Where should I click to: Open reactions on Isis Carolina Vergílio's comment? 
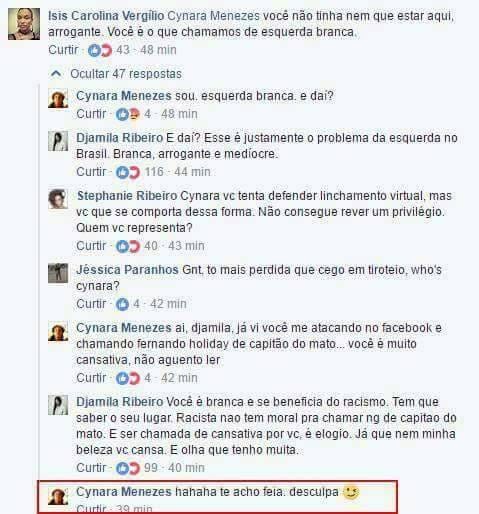pos(100,51)
